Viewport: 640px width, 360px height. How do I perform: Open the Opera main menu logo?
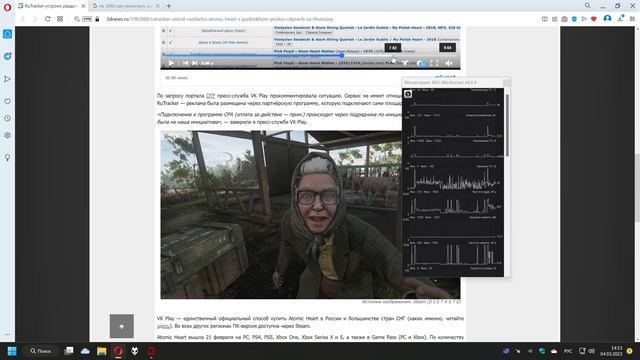click(x=7, y=7)
